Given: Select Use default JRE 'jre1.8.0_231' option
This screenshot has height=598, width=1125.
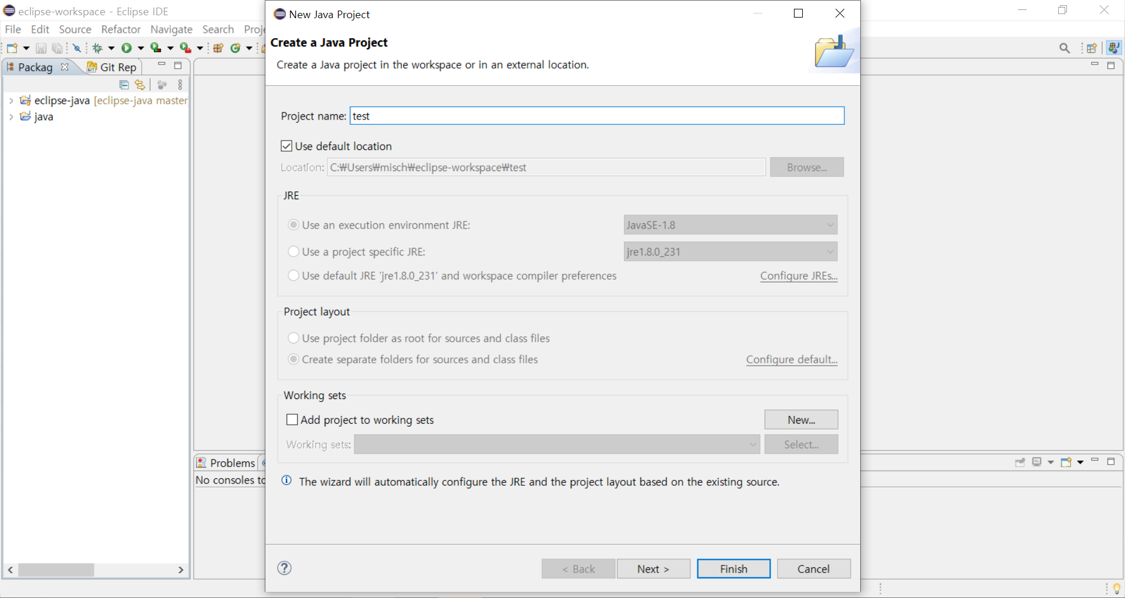Looking at the screenshot, I should click(x=293, y=276).
